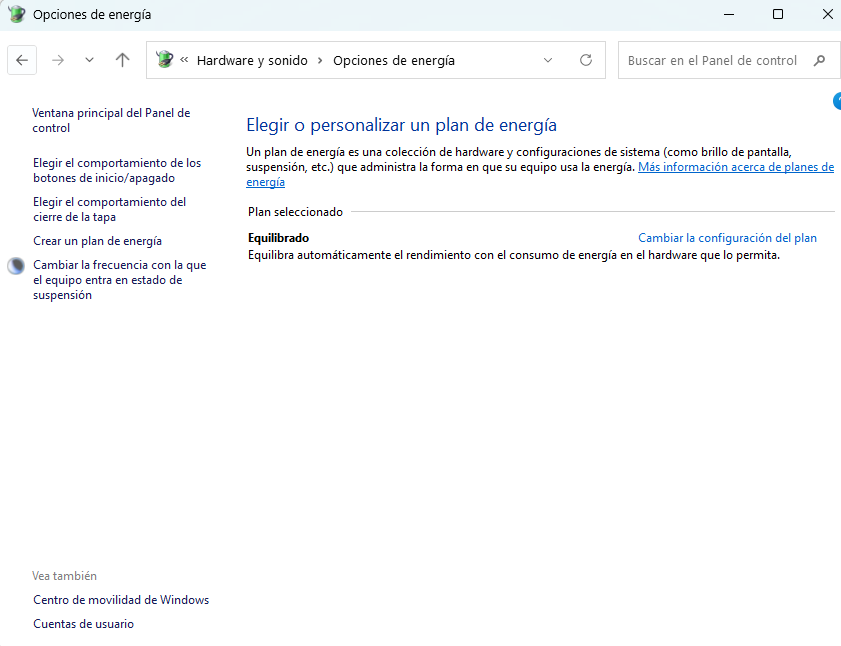This screenshot has height=646, width=841.
Task: Expand the recent pages dropdown arrow
Action: (x=88, y=60)
